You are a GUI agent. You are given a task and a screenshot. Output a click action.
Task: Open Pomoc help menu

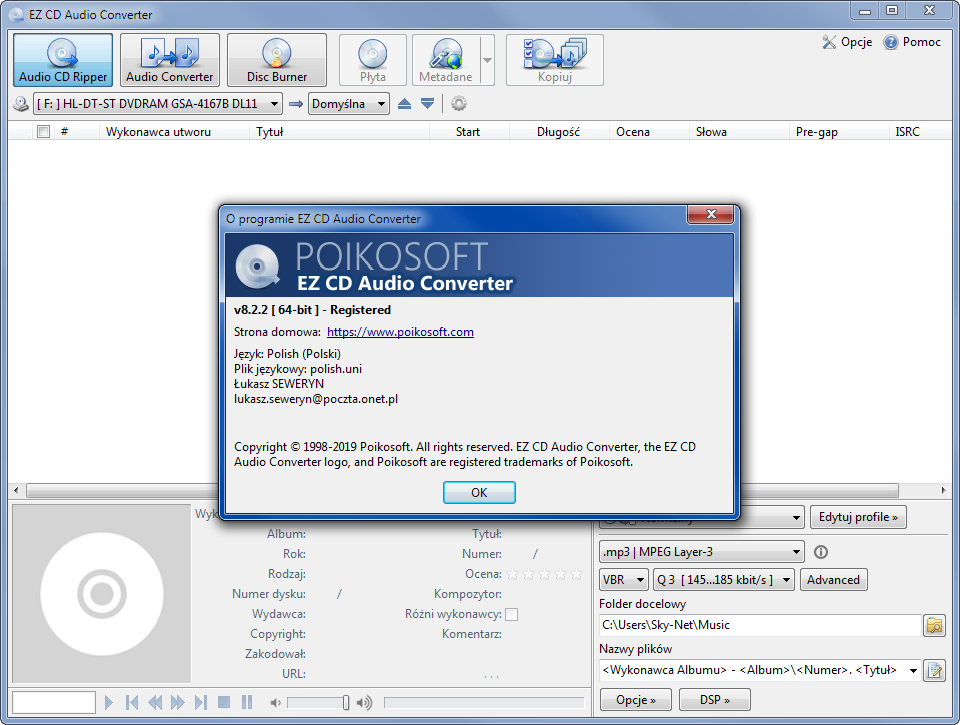(912, 42)
